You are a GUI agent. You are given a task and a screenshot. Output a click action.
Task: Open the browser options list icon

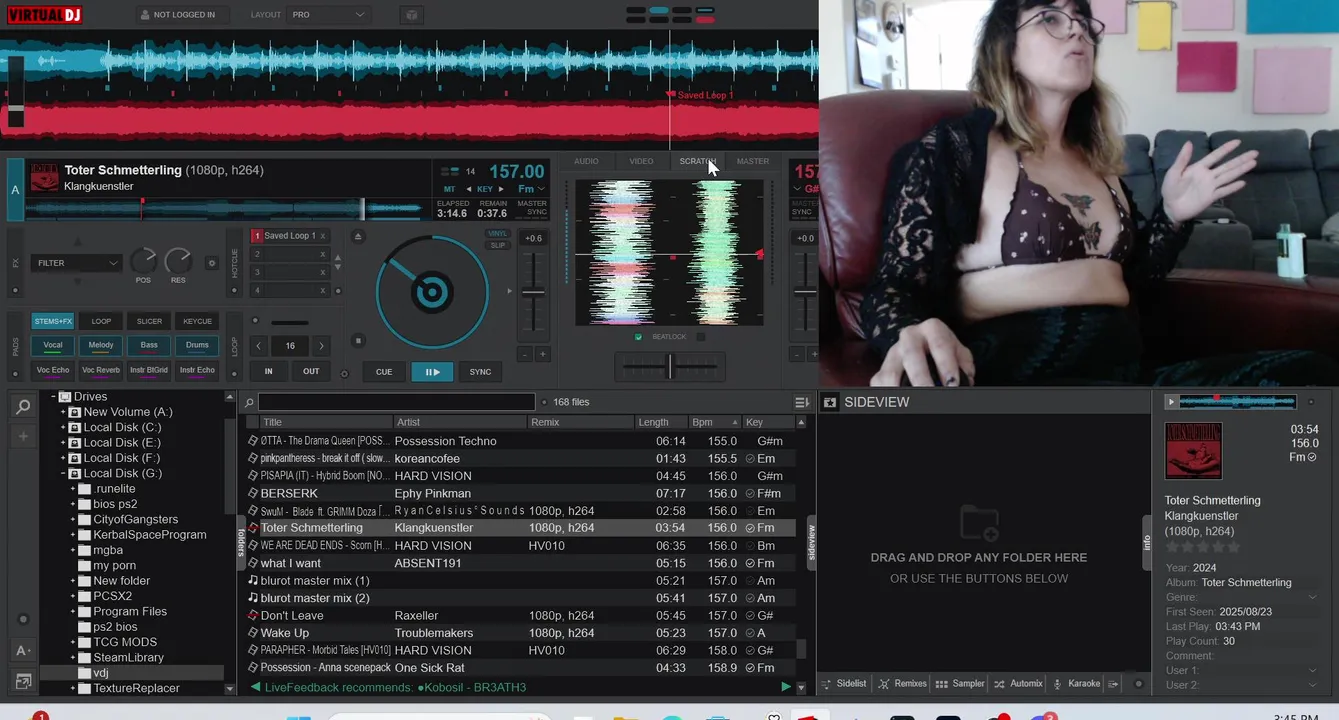(802, 402)
